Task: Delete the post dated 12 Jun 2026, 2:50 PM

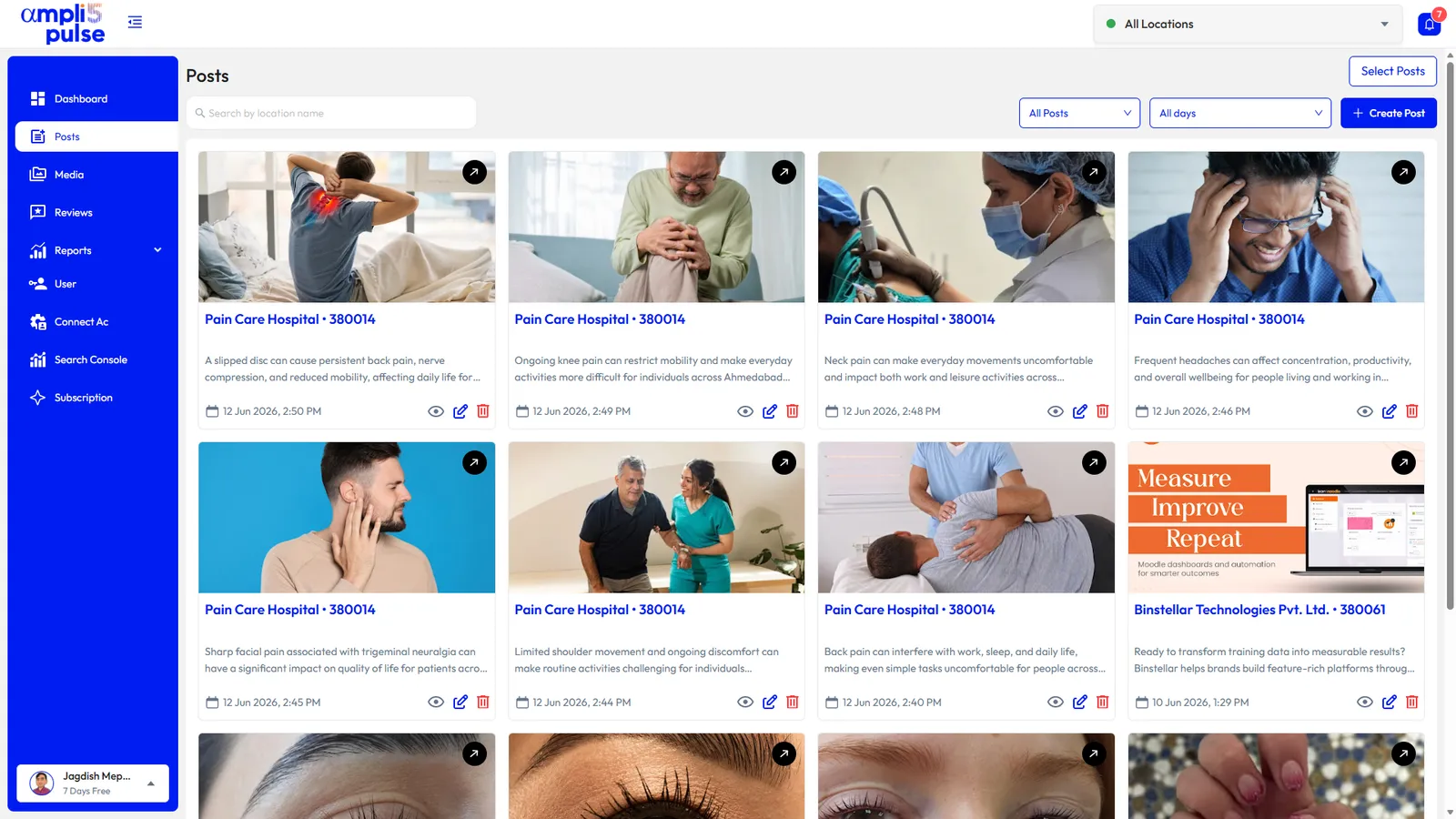Action: pos(483,411)
